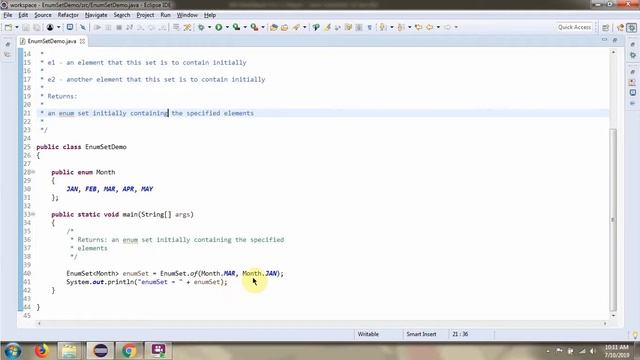
Task: Click the Step Into icon
Action: click(140, 27)
